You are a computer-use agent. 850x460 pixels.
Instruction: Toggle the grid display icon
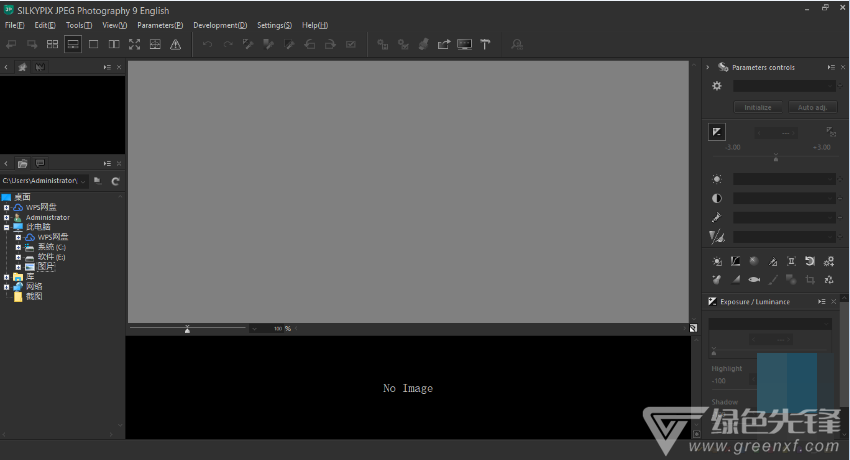155,44
